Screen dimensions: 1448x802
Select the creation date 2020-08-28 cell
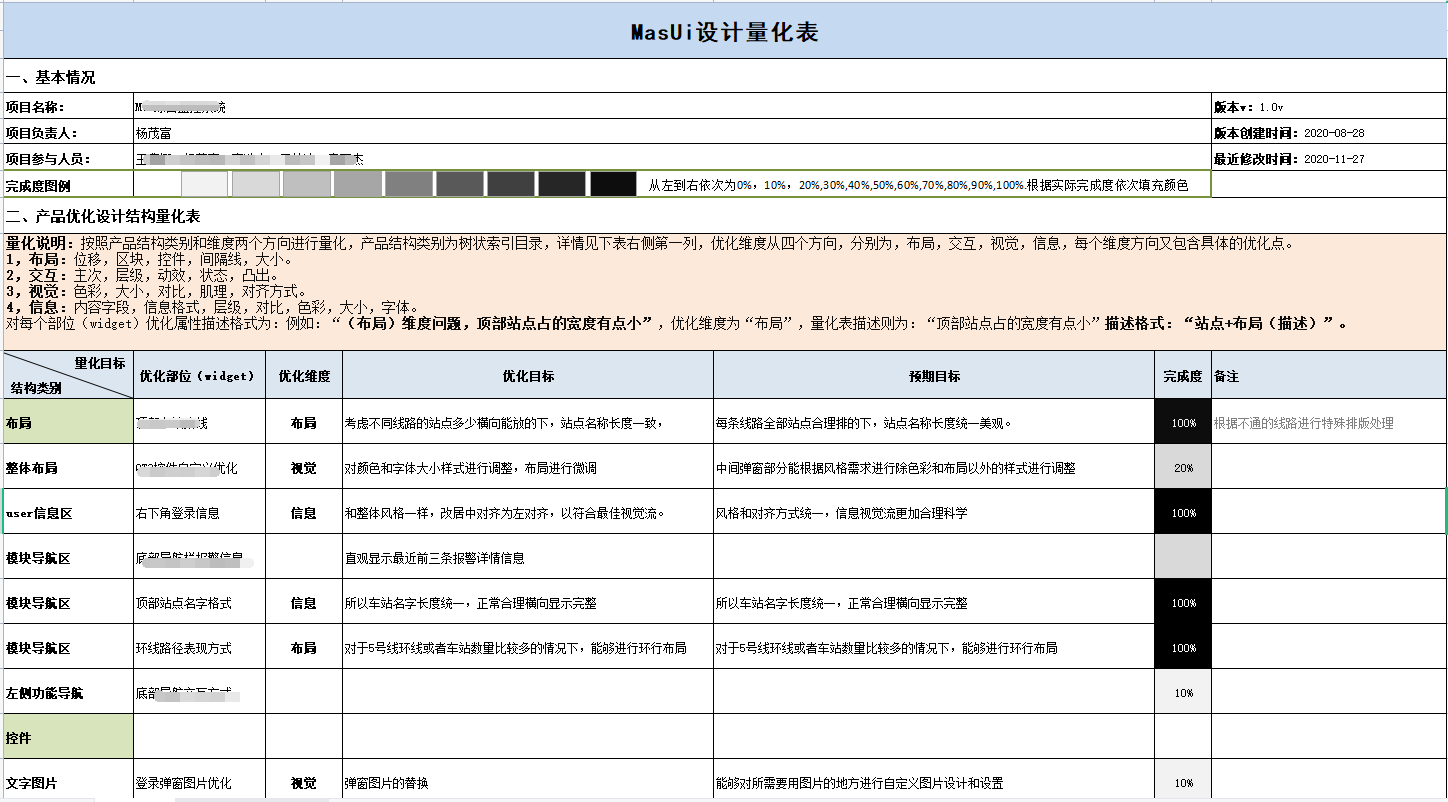(1334, 133)
